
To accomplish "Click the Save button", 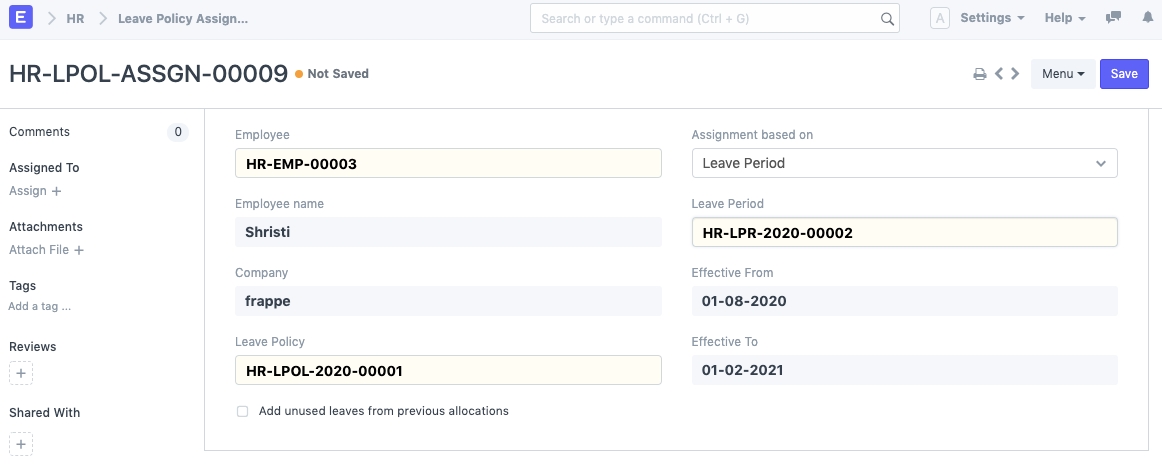I will [1124, 74].
